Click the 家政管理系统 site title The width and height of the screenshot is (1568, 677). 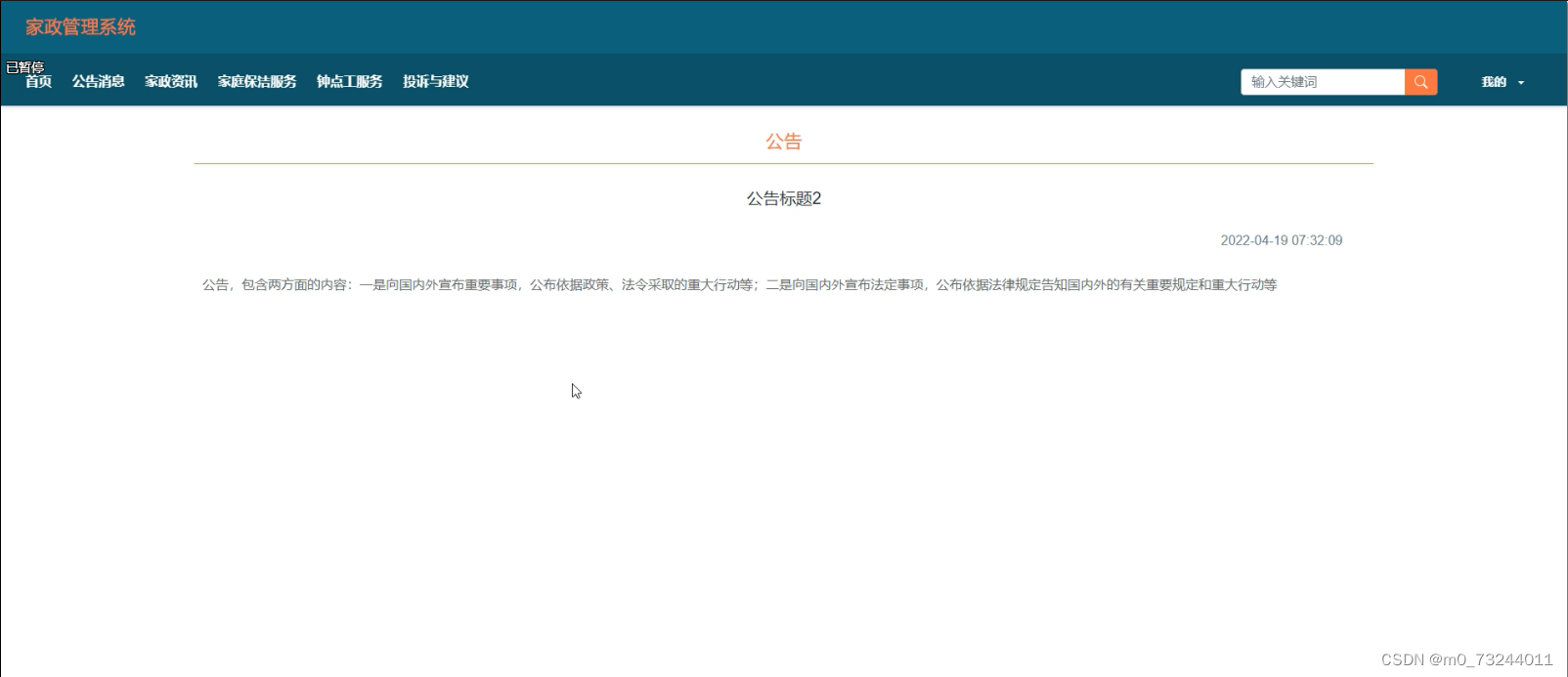click(x=81, y=27)
